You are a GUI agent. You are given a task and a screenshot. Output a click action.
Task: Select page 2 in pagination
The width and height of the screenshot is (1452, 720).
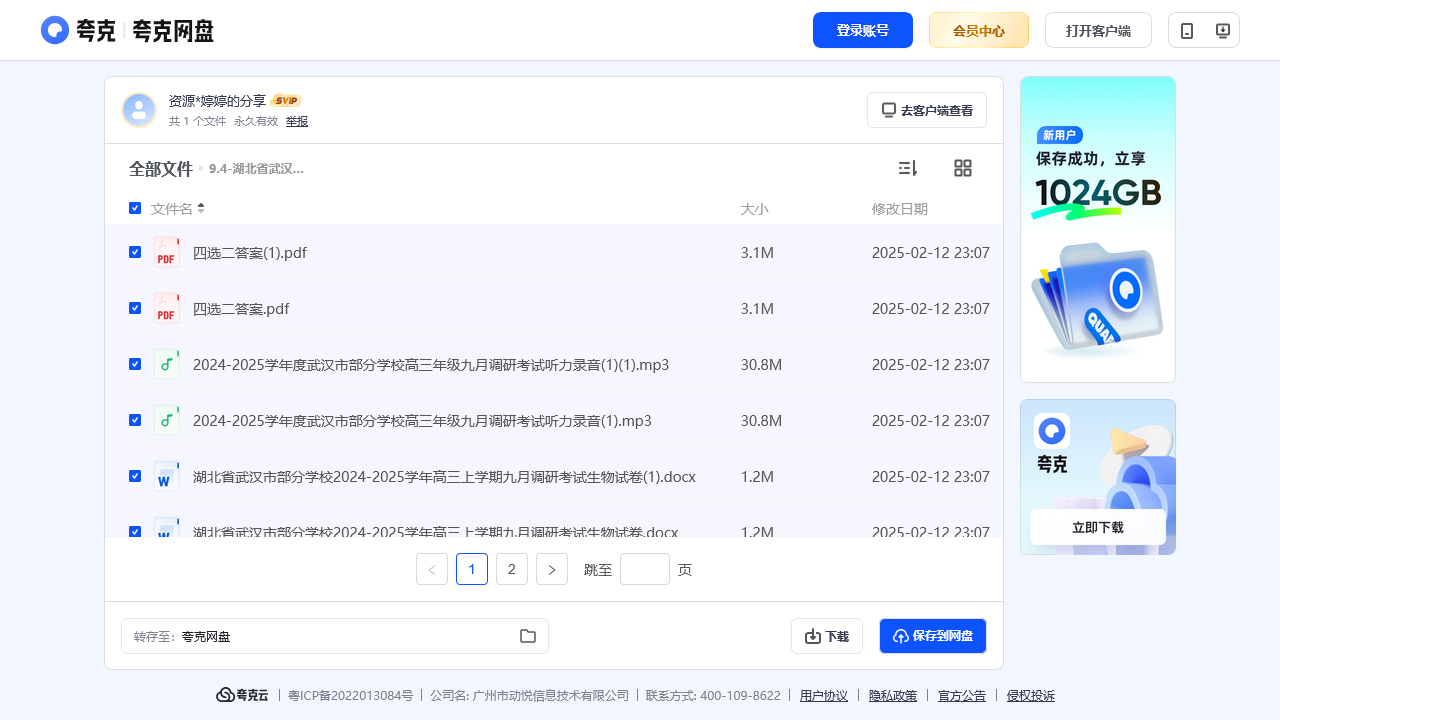point(512,569)
